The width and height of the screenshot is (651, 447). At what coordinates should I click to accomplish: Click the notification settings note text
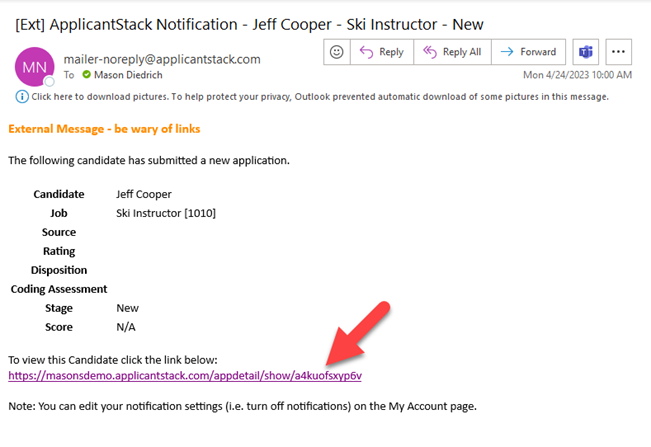tap(242, 406)
